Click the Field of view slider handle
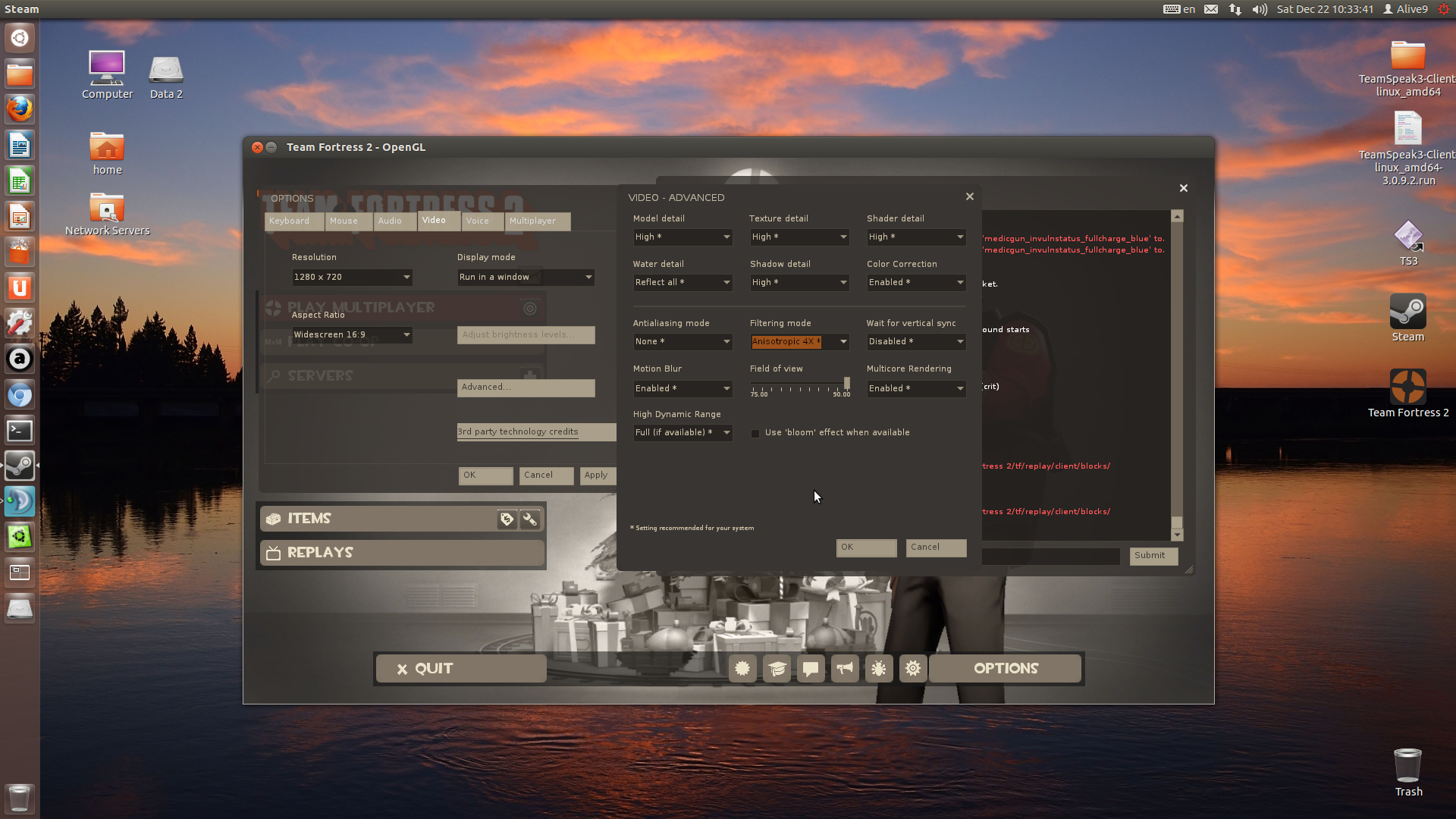This screenshot has height=819, width=1456. pyautogui.click(x=846, y=384)
